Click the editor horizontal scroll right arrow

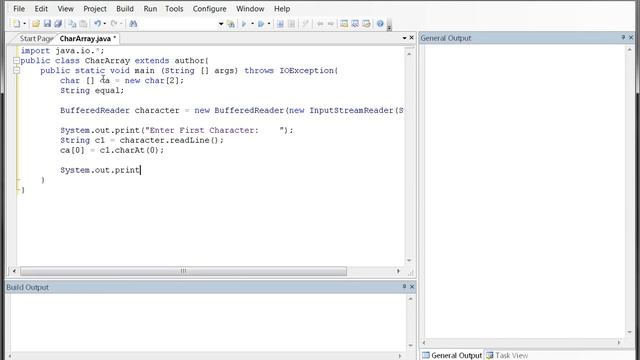398,271
